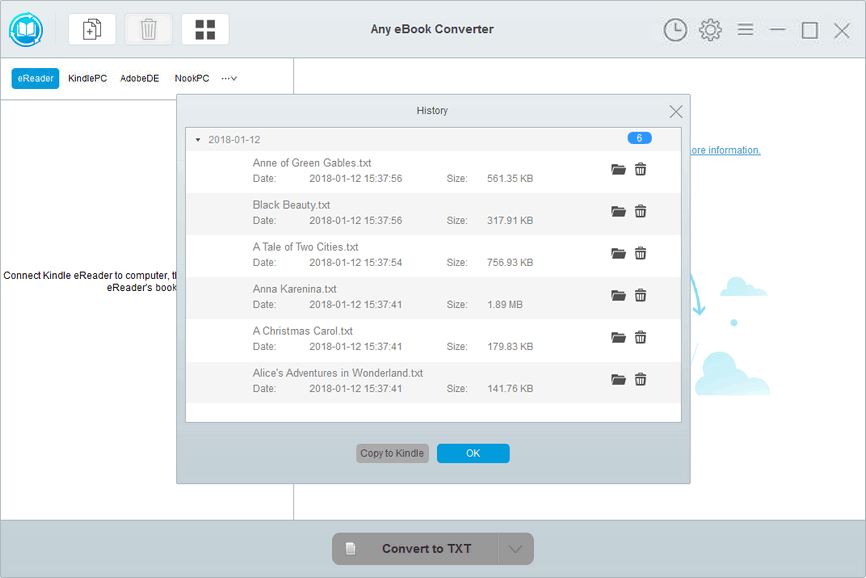This screenshot has height=578, width=866.
Task: Open folder for A Tale of Two Cities.txt
Action: 618,253
